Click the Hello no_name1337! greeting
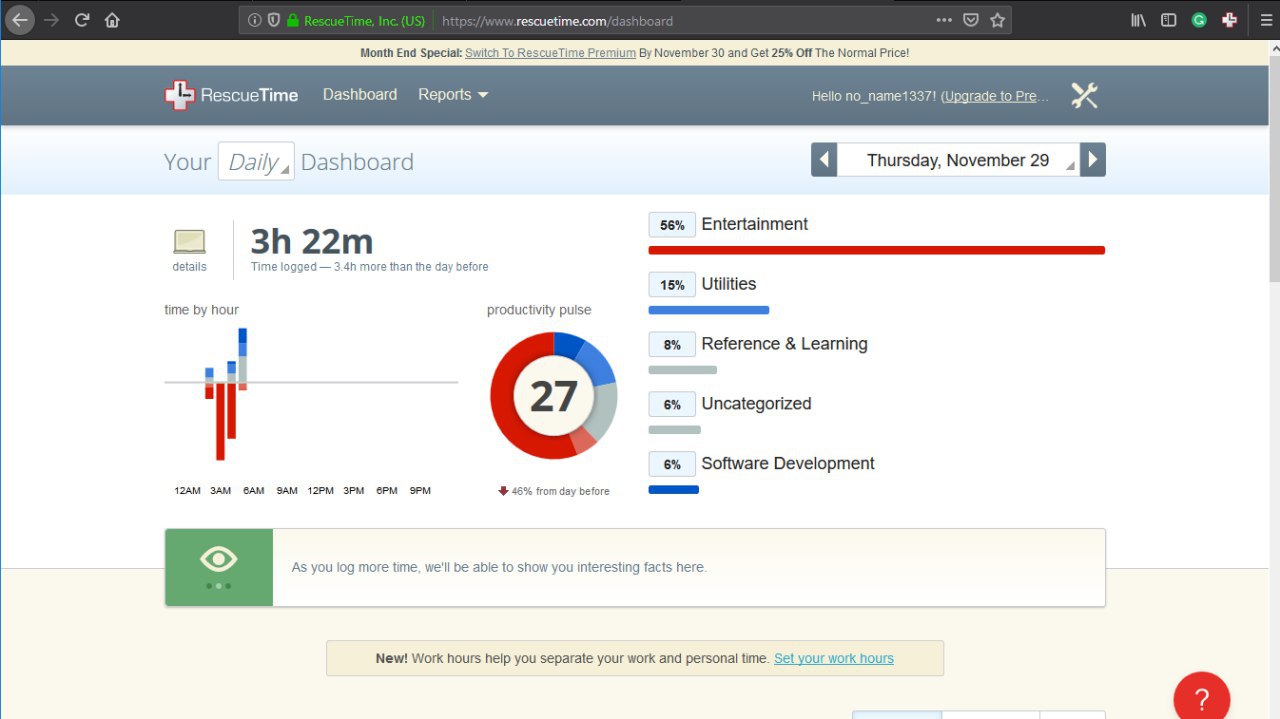The width and height of the screenshot is (1280, 719). 874,96
